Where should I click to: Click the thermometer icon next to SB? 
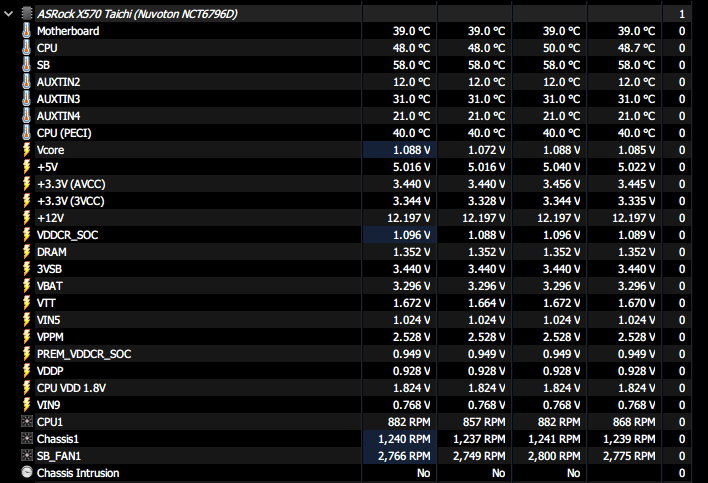pyautogui.click(x=27, y=65)
